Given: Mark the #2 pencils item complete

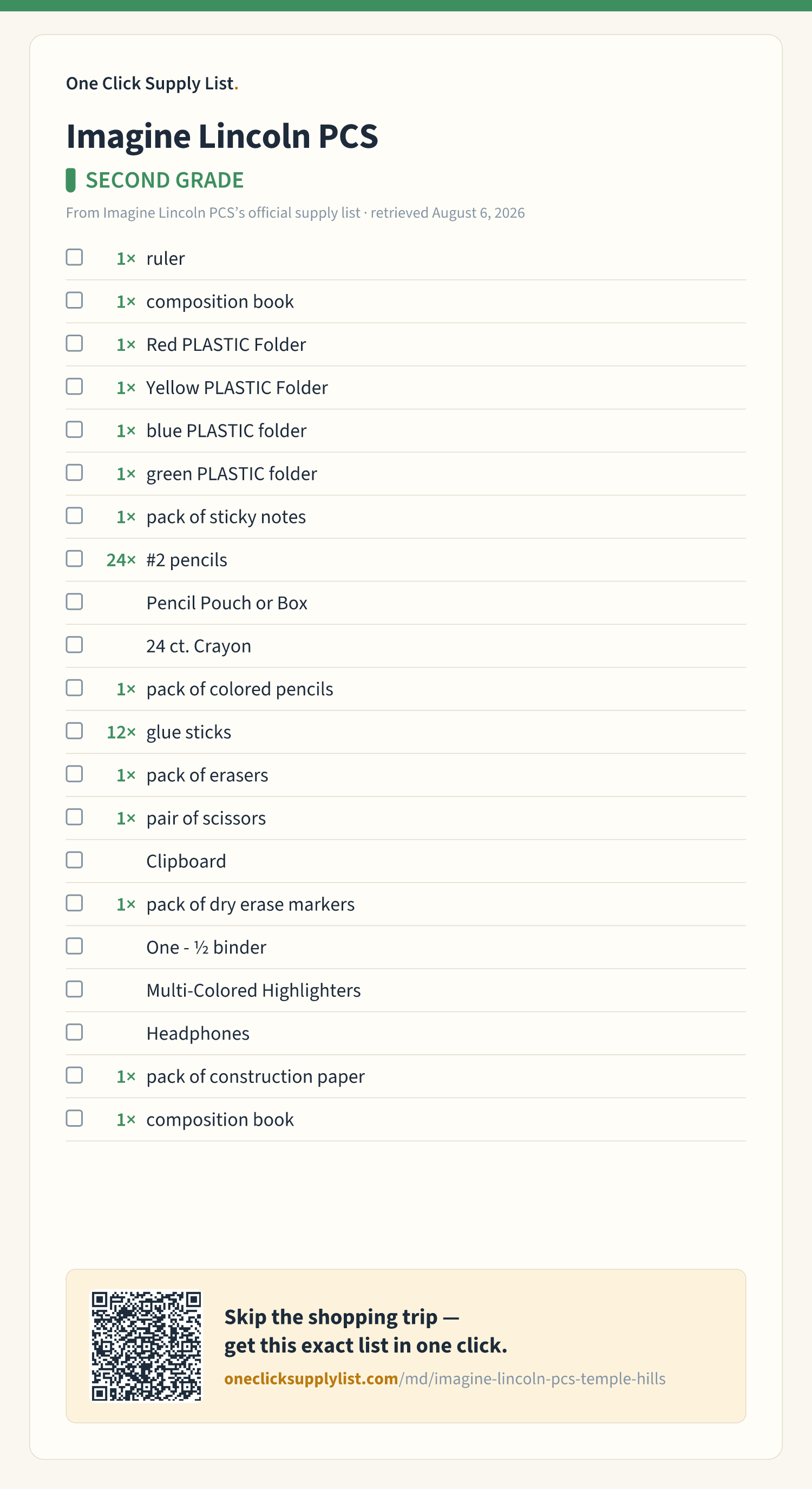Looking at the screenshot, I should (74, 559).
